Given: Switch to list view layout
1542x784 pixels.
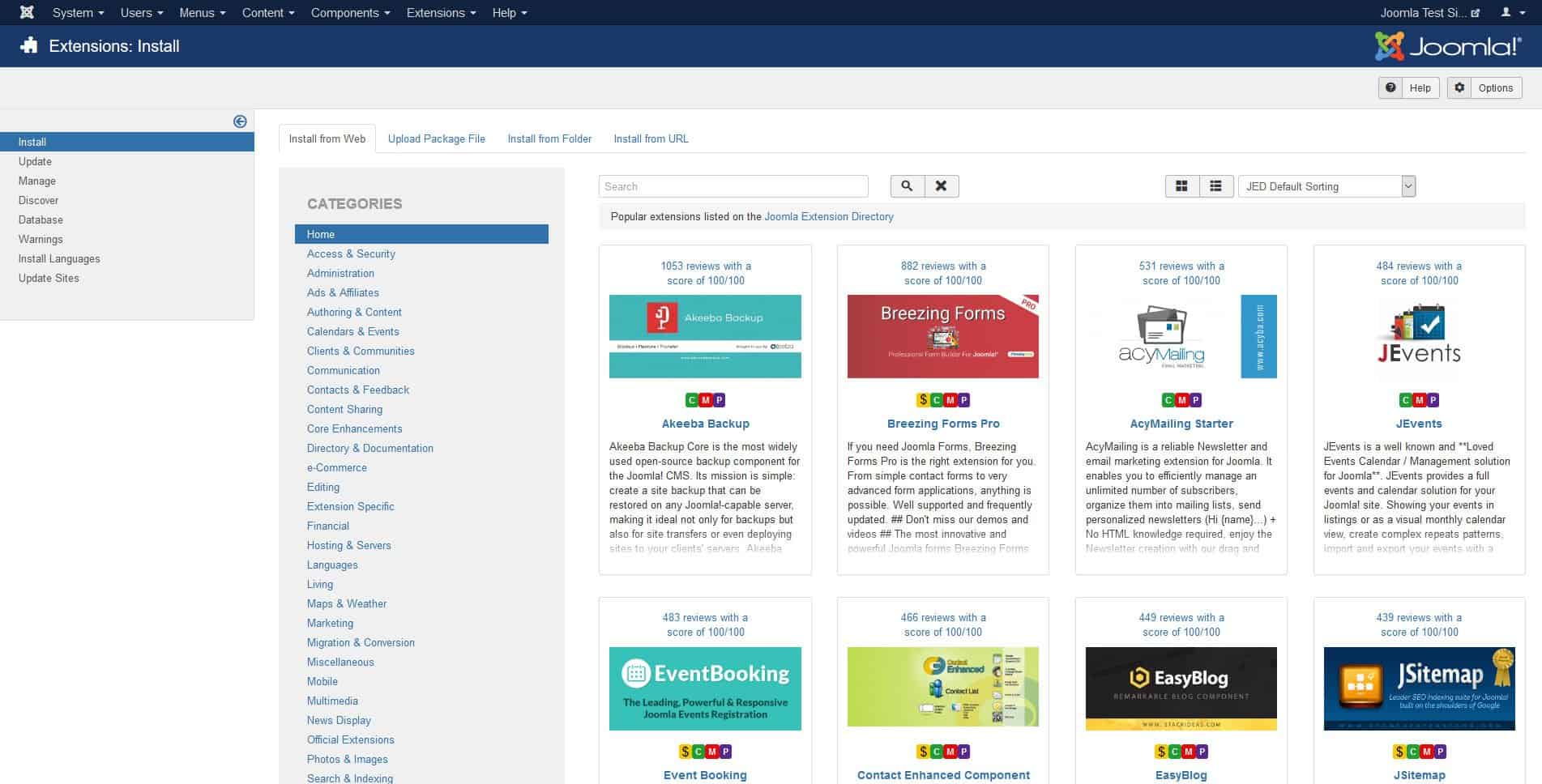Looking at the screenshot, I should [1215, 186].
